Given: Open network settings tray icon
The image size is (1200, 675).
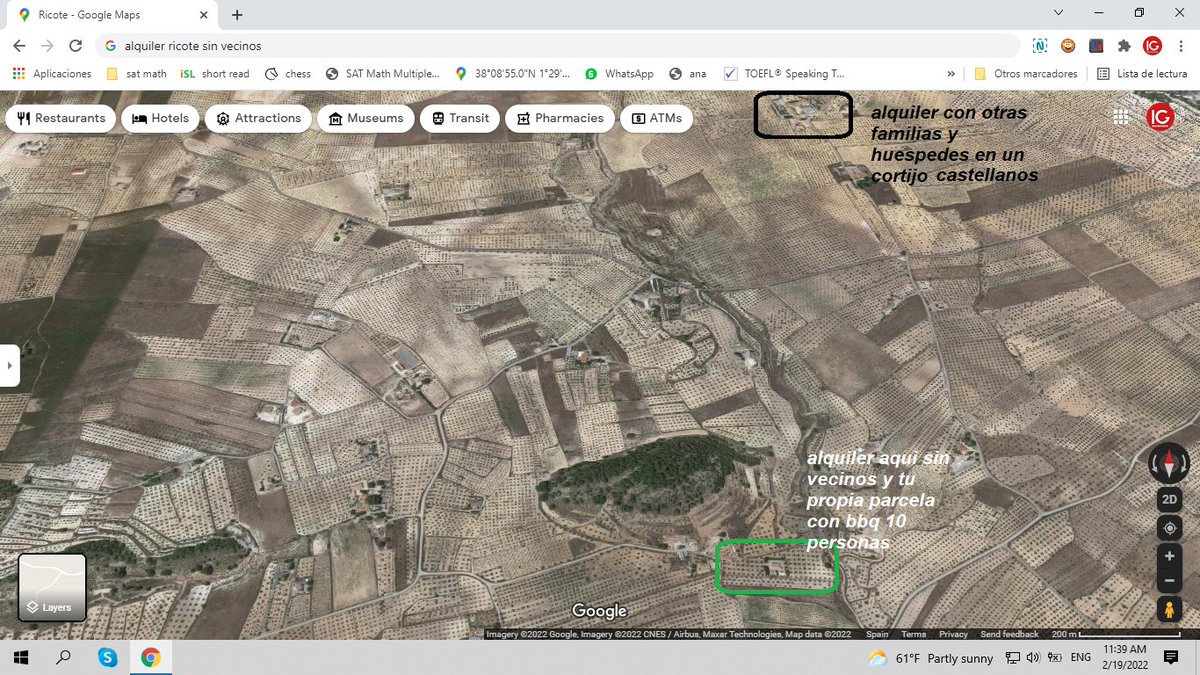Looking at the screenshot, I should tap(1012, 658).
